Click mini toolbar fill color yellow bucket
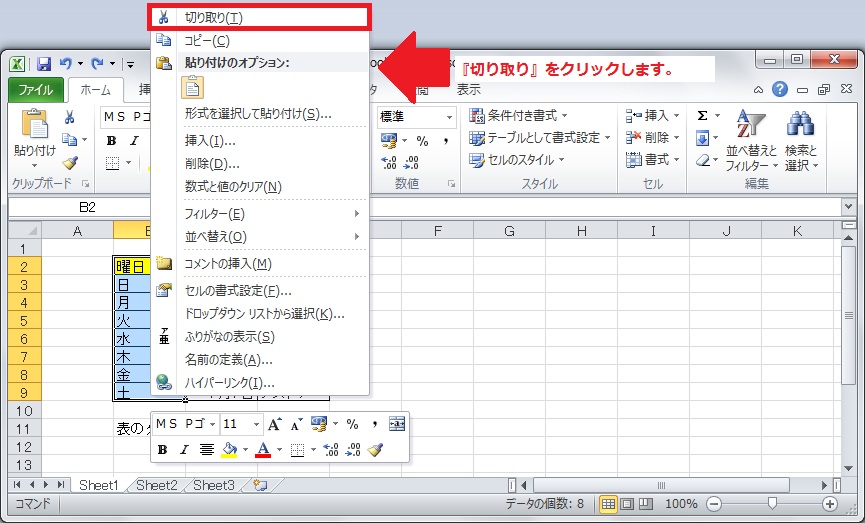This screenshot has height=523, width=865. point(229,450)
